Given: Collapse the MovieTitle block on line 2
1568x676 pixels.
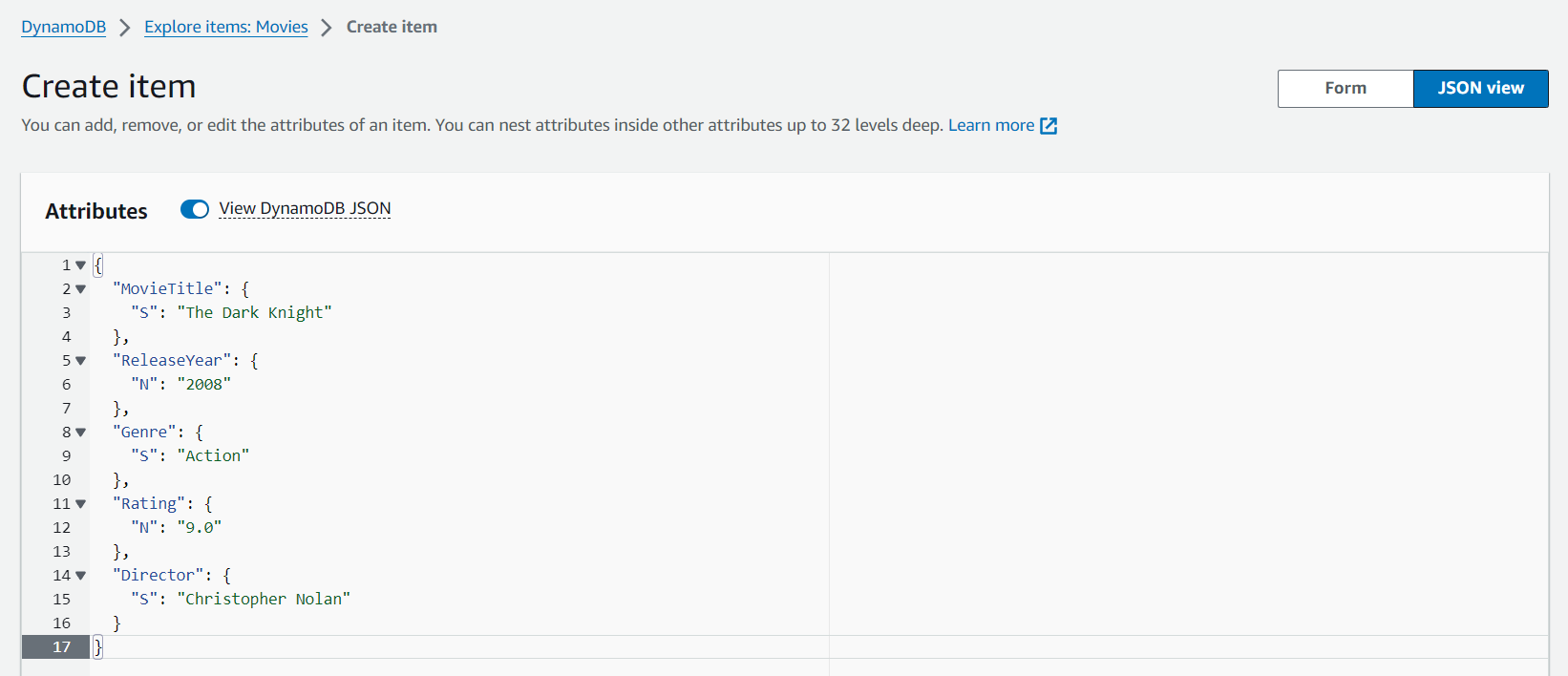Looking at the screenshot, I should (80, 289).
